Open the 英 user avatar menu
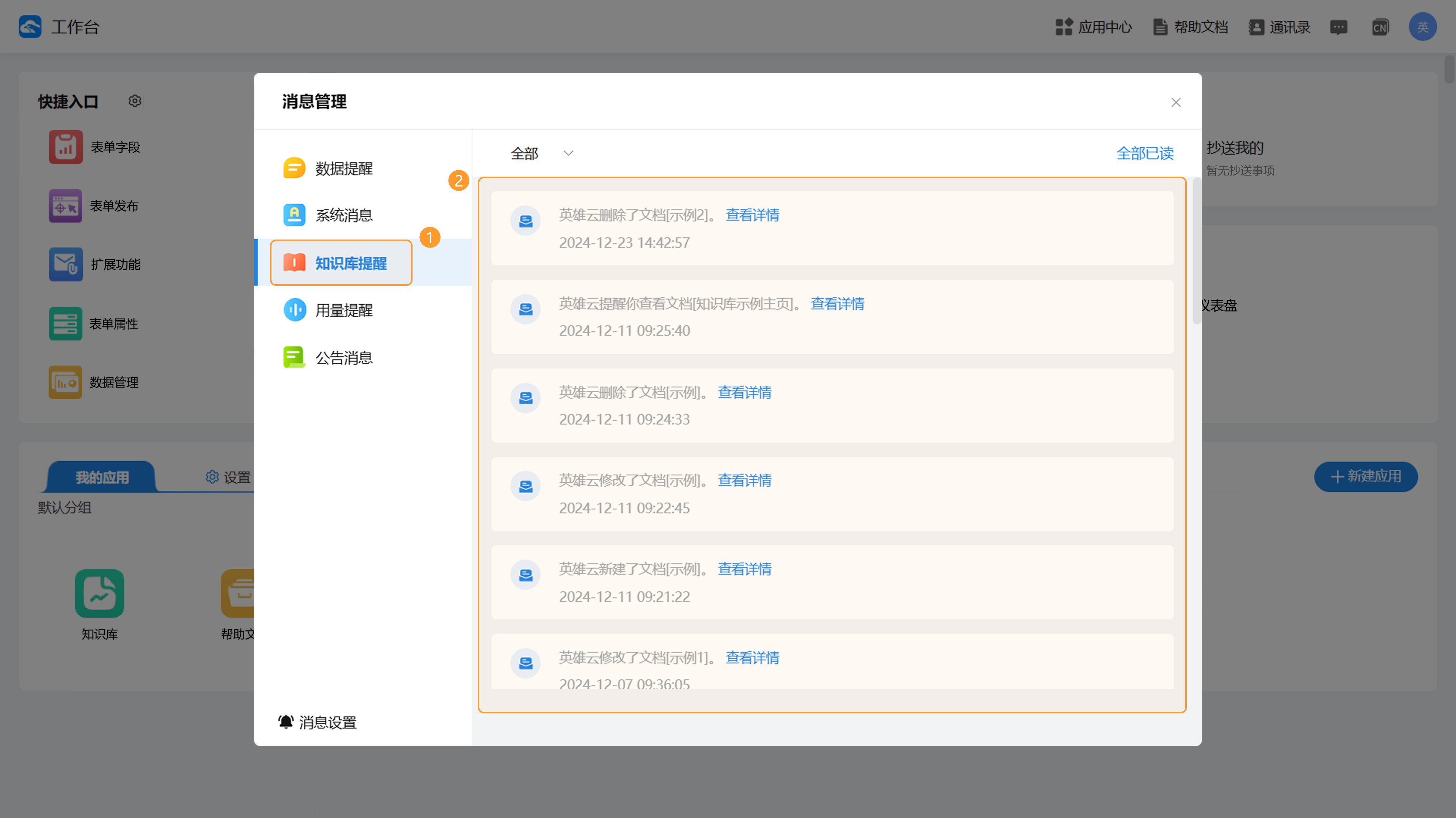This screenshot has height=818, width=1456. point(1422,27)
